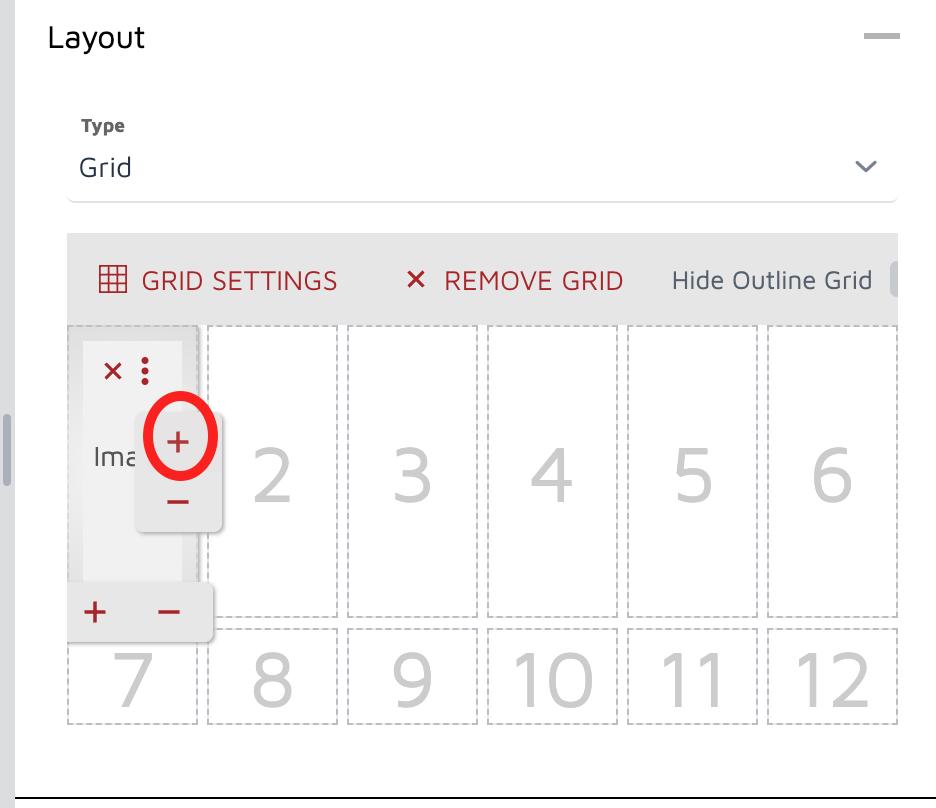
Task: Select grid cell 2
Action: tap(272, 472)
